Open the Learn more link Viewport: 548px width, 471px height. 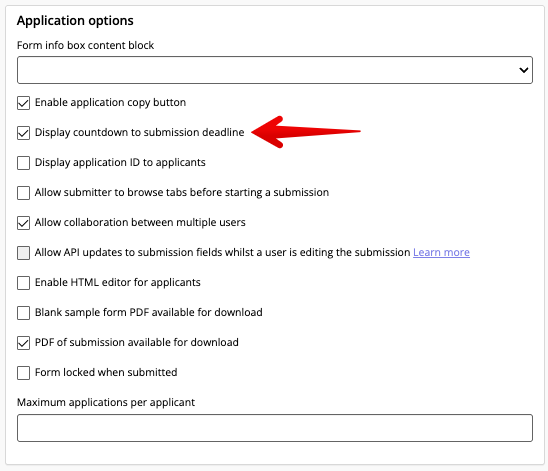[x=441, y=252]
